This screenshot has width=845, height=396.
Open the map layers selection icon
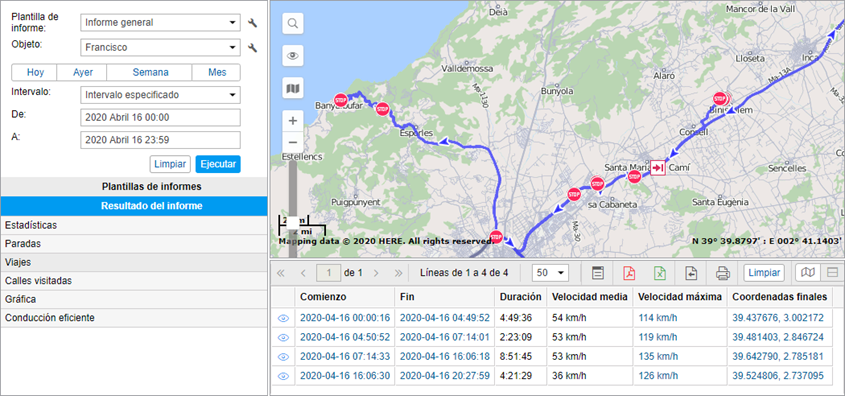click(x=293, y=88)
